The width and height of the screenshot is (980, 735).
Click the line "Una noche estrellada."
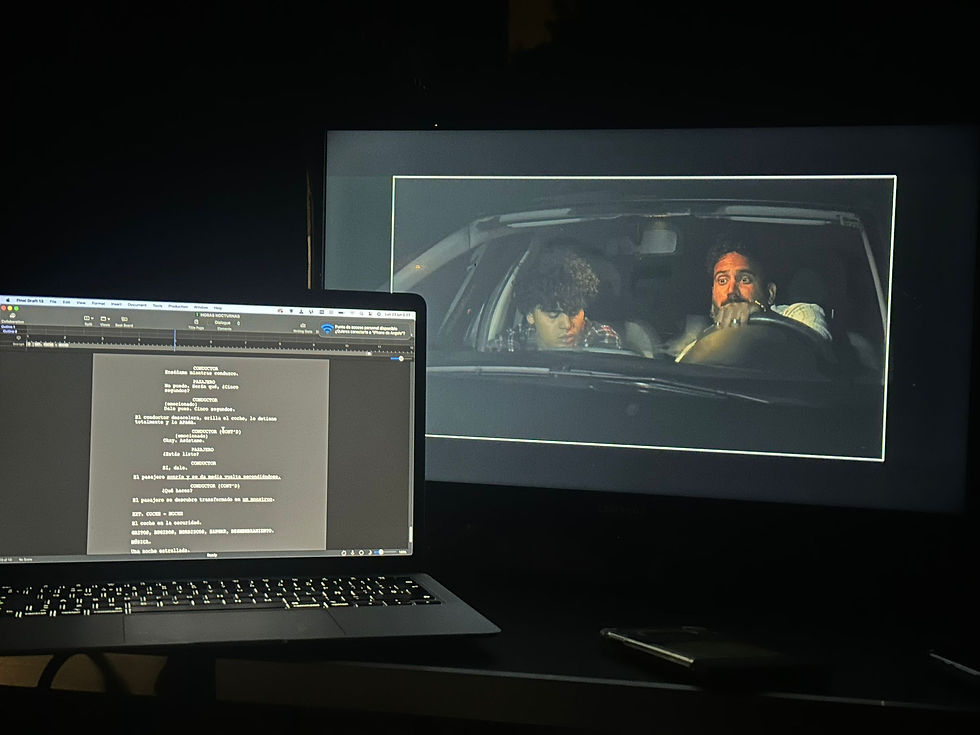tap(161, 551)
